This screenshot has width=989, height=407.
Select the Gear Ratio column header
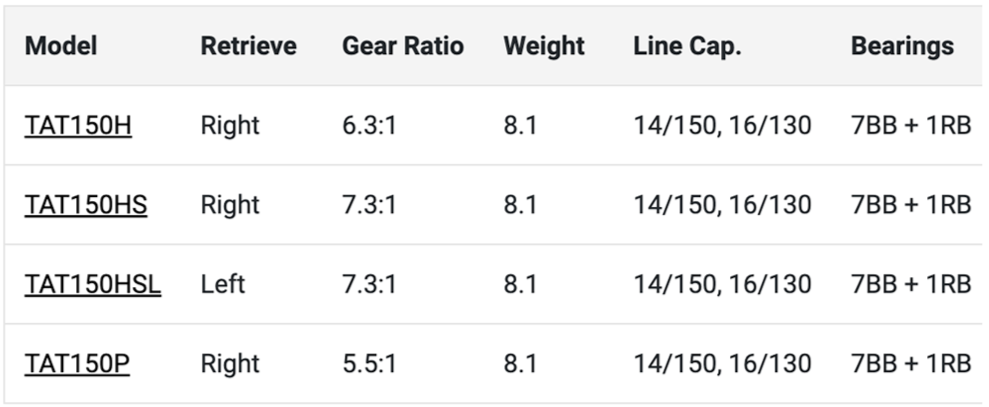(403, 46)
